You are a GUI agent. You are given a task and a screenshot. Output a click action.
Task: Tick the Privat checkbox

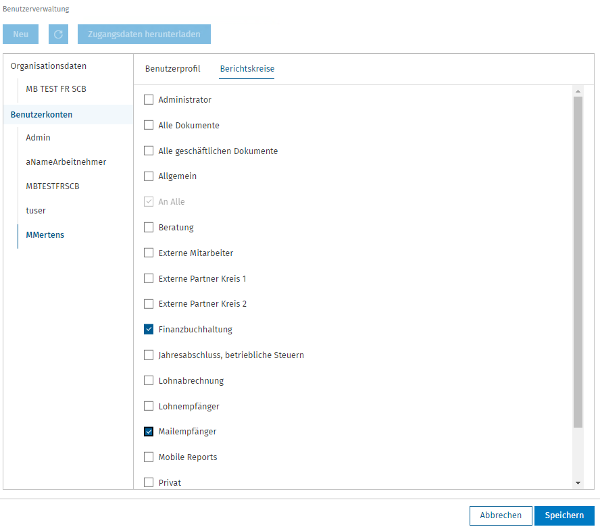148,482
